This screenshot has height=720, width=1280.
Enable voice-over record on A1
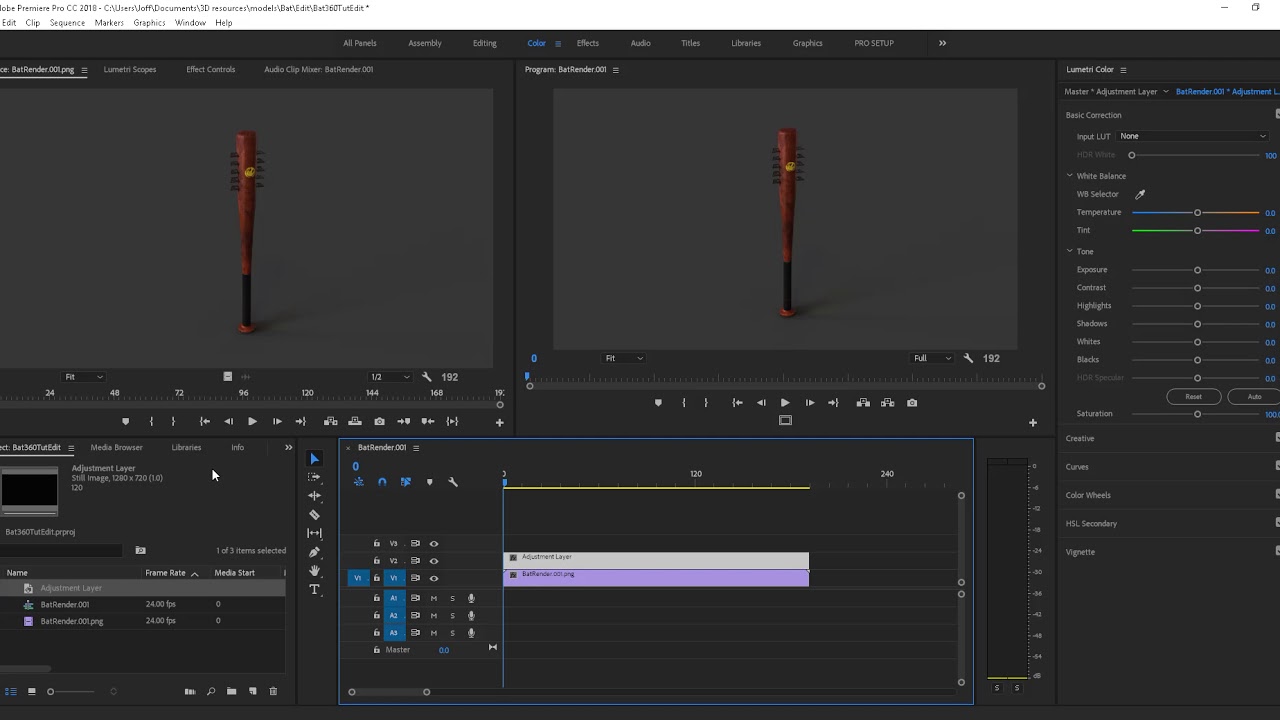coord(471,598)
